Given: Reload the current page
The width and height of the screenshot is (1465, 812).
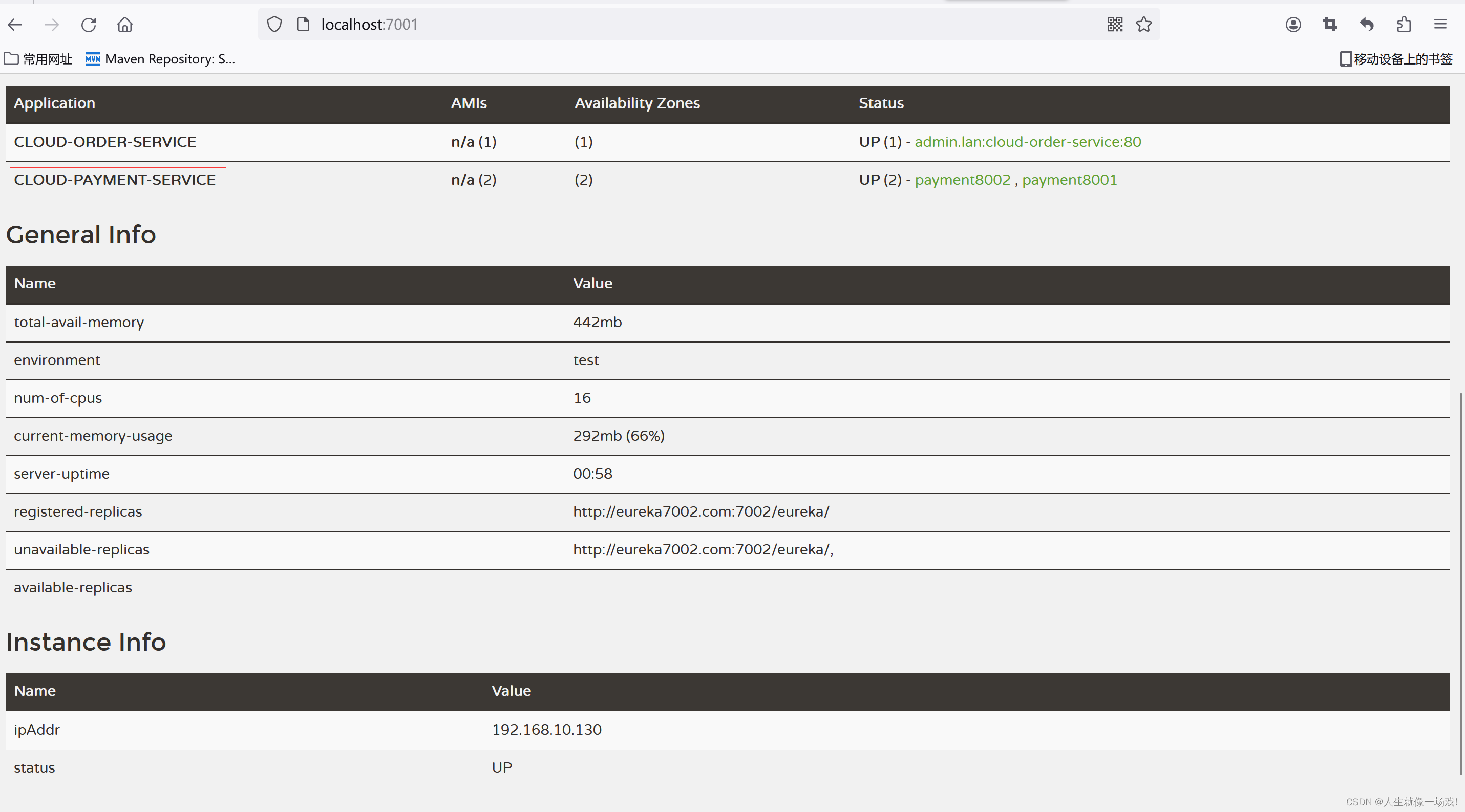Looking at the screenshot, I should click(x=89, y=25).
